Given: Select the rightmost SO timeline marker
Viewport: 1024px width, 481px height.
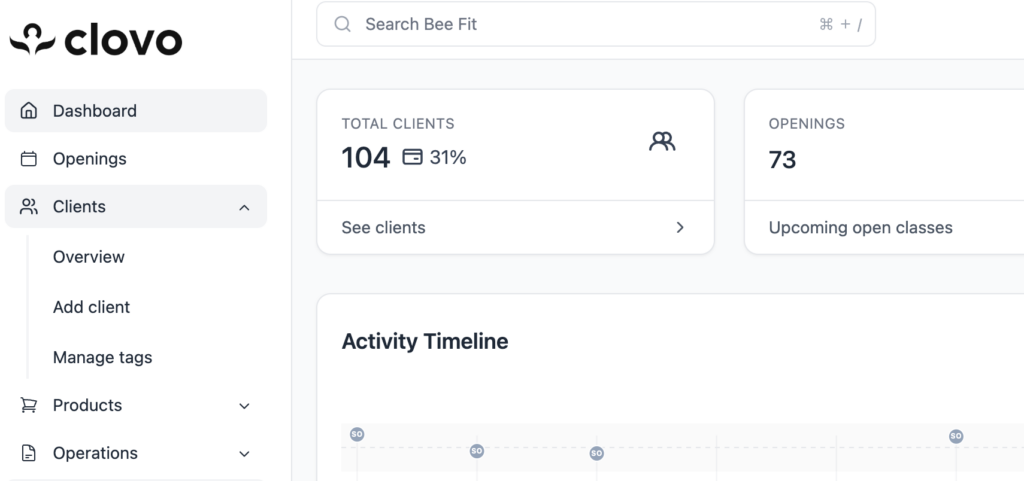Looking at the screenshot, I should (956, 436).
